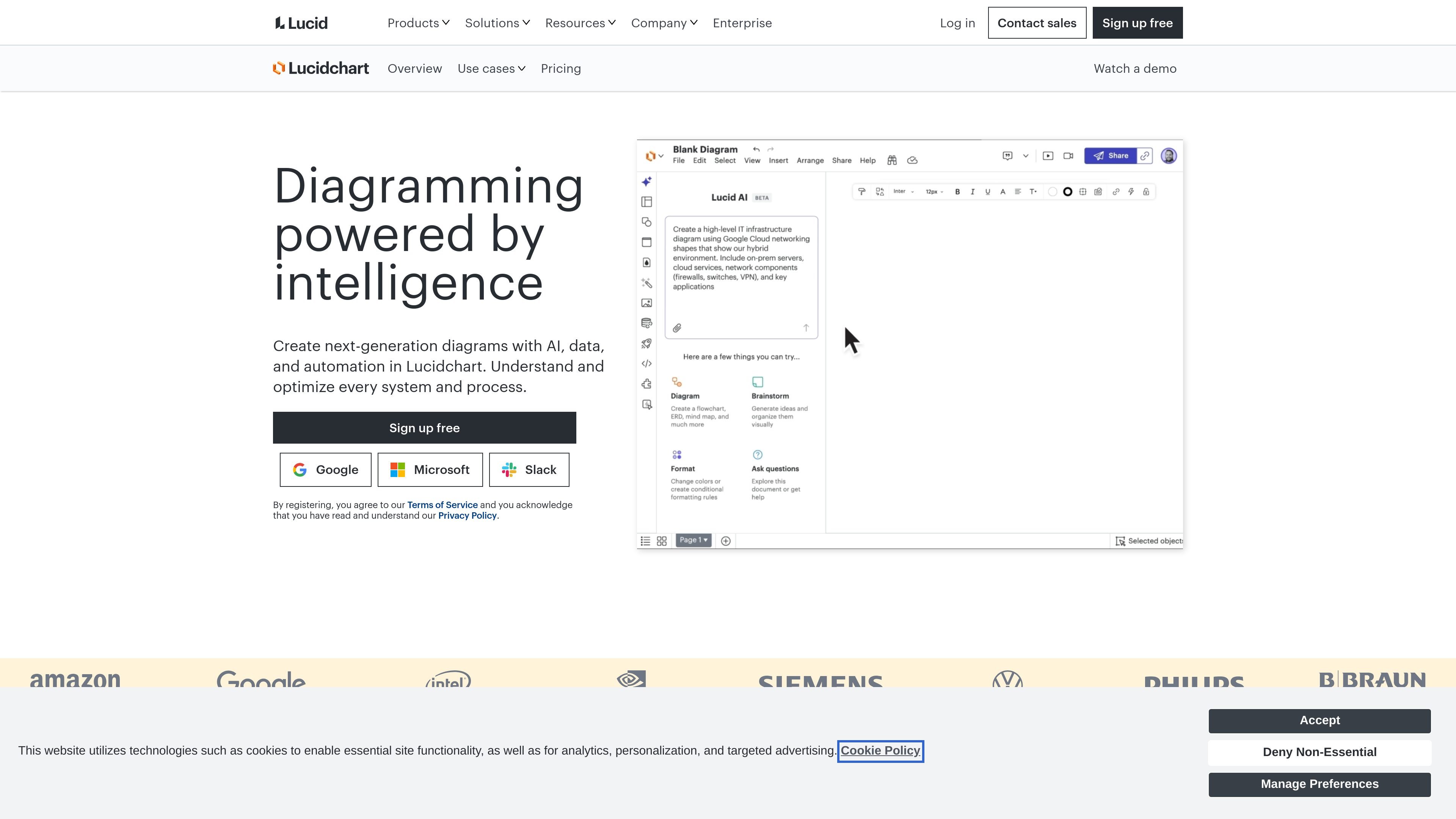Go to the Pricing tab

(x=561, y=68)
